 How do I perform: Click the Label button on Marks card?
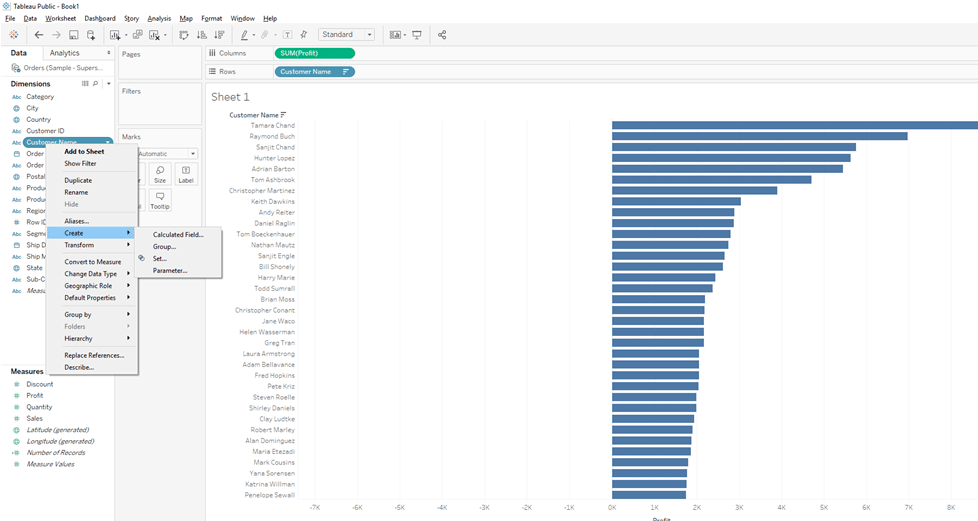point(186,174)
